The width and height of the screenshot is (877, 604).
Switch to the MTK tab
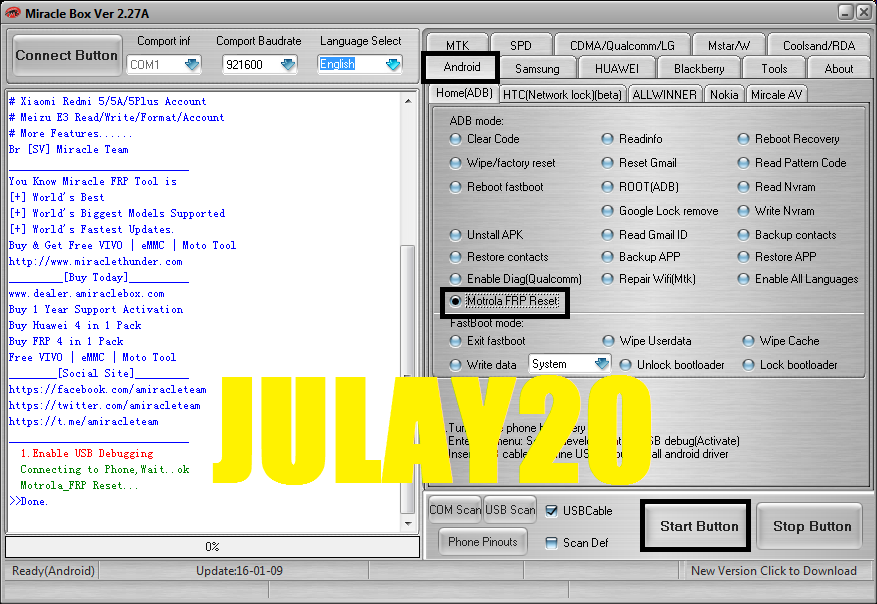(x=458, y=45)
